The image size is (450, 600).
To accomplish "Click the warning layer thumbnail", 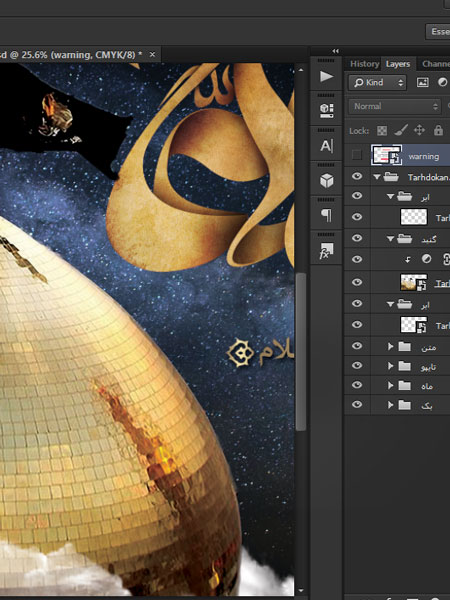I will click(386, 155).
